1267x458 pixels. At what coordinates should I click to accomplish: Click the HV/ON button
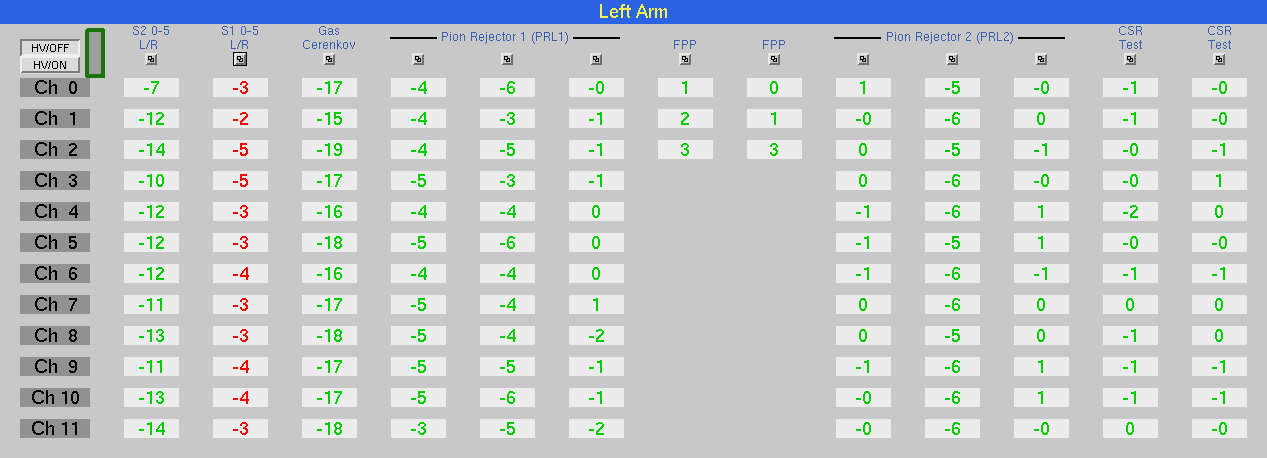coord(50,65)
